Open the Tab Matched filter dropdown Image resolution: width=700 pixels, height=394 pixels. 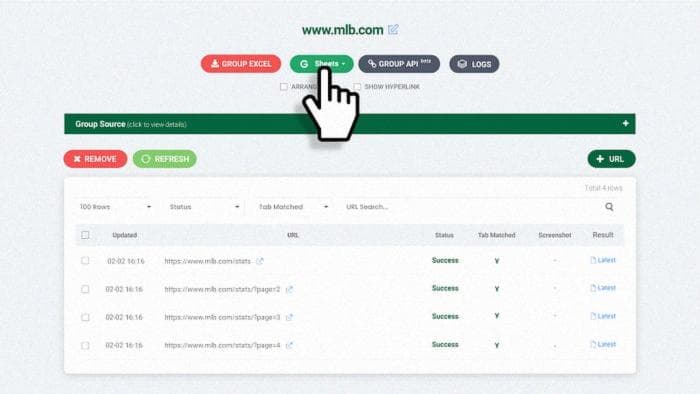pyautogui.click(x=293, y=207)
